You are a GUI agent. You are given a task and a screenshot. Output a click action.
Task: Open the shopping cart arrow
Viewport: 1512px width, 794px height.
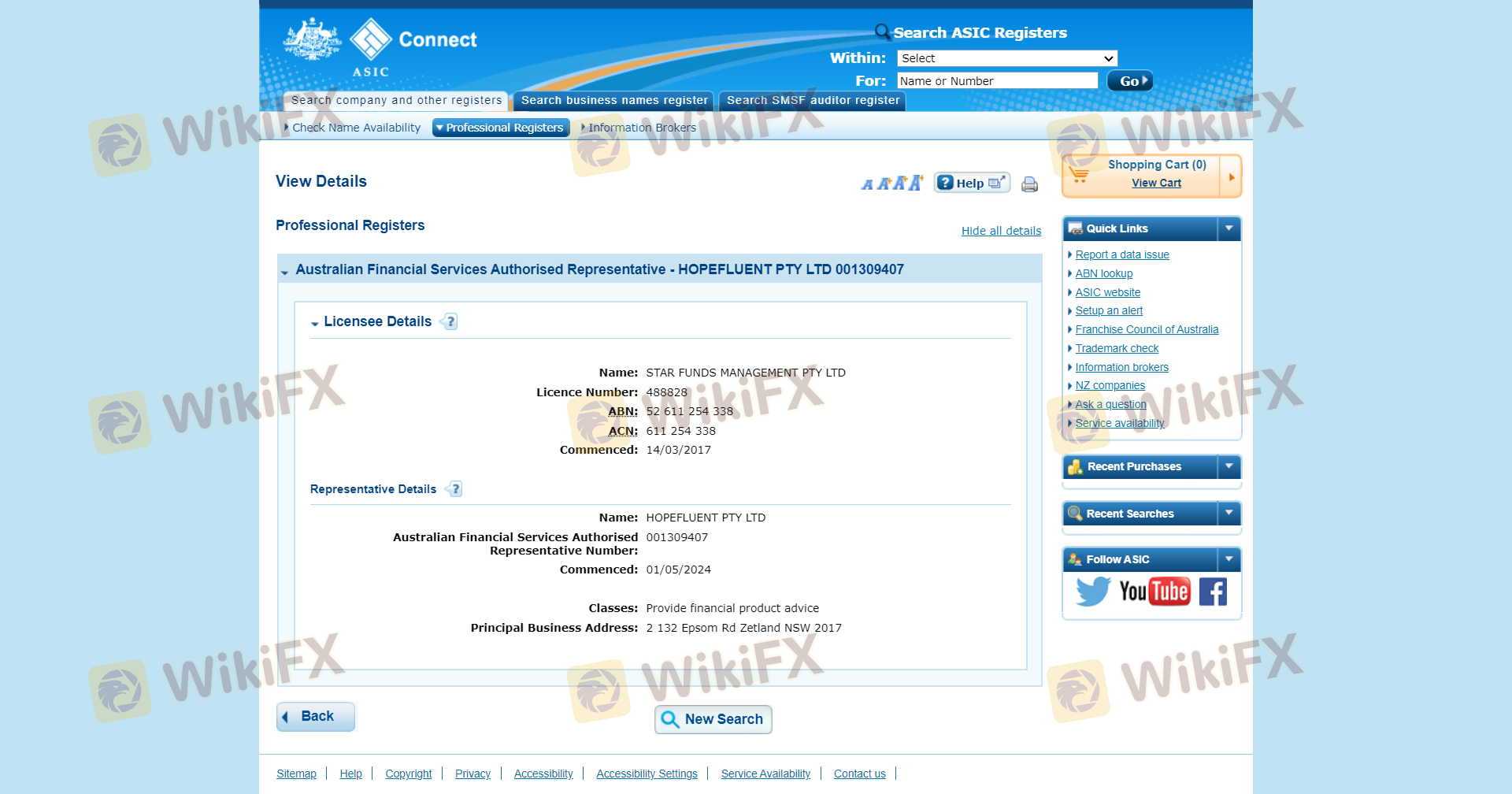tap(1231, 176)
